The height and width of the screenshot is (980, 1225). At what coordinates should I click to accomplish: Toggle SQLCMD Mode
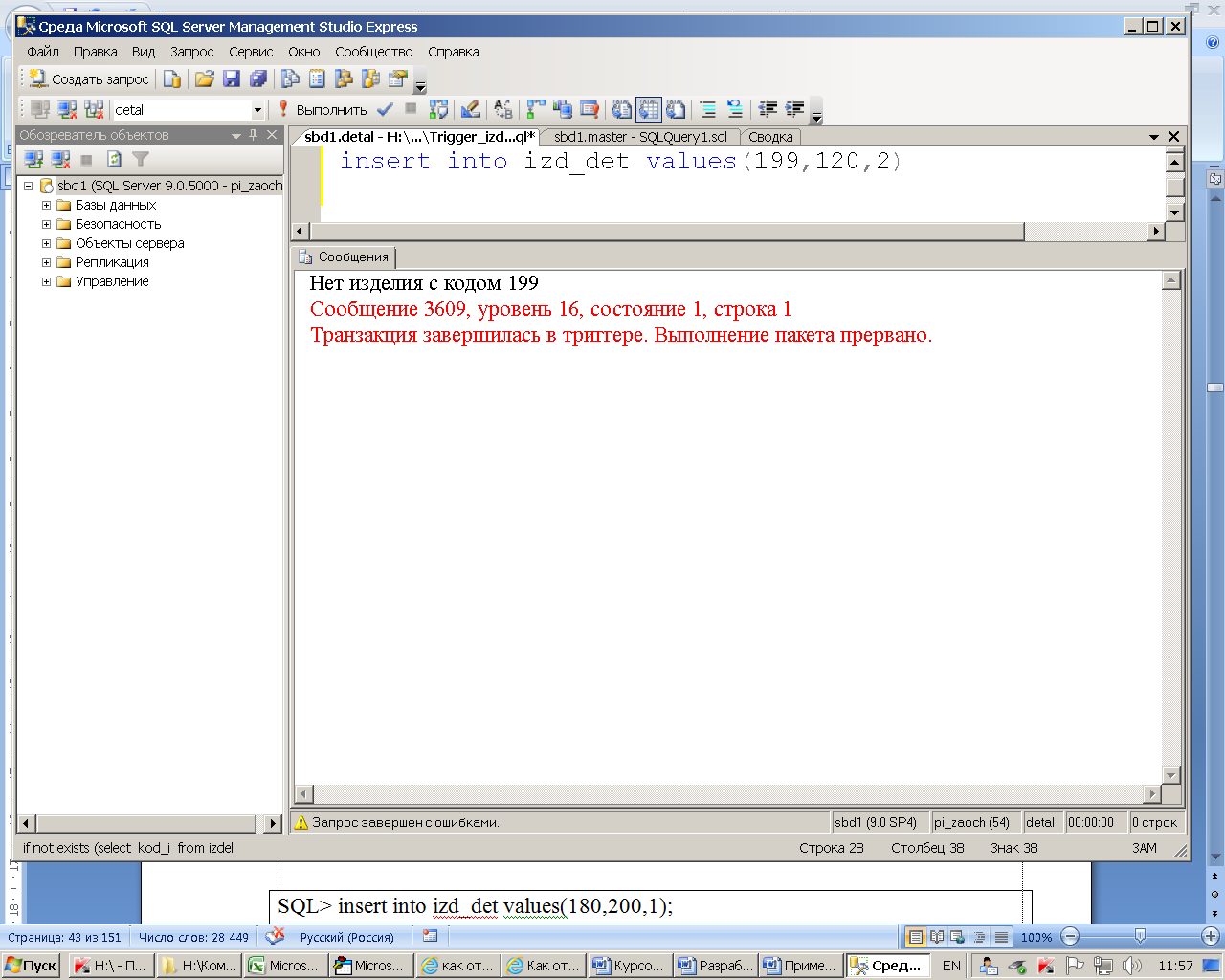(590, 110)
